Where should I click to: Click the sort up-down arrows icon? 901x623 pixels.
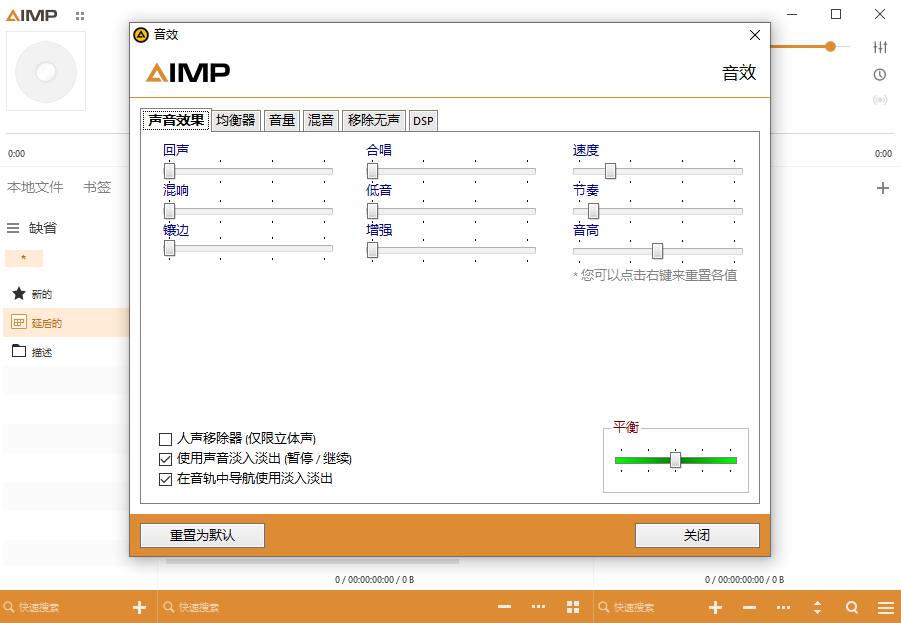coord(817,607)
